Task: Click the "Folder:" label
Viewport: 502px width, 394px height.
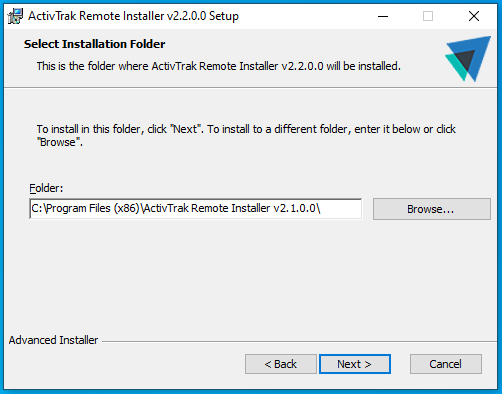Action: point(46,188)
